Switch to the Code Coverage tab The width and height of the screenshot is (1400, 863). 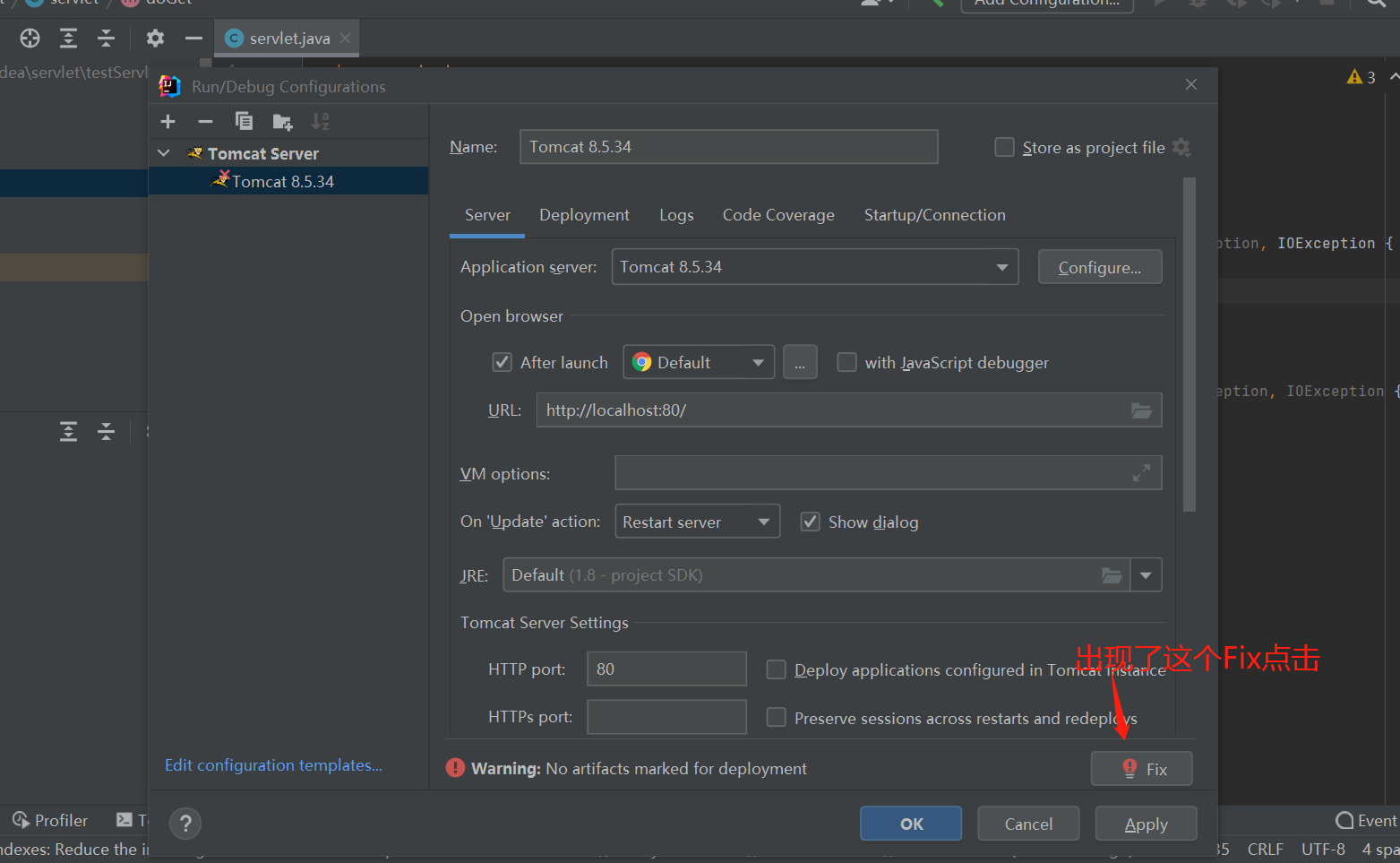[x=778, y=215]
